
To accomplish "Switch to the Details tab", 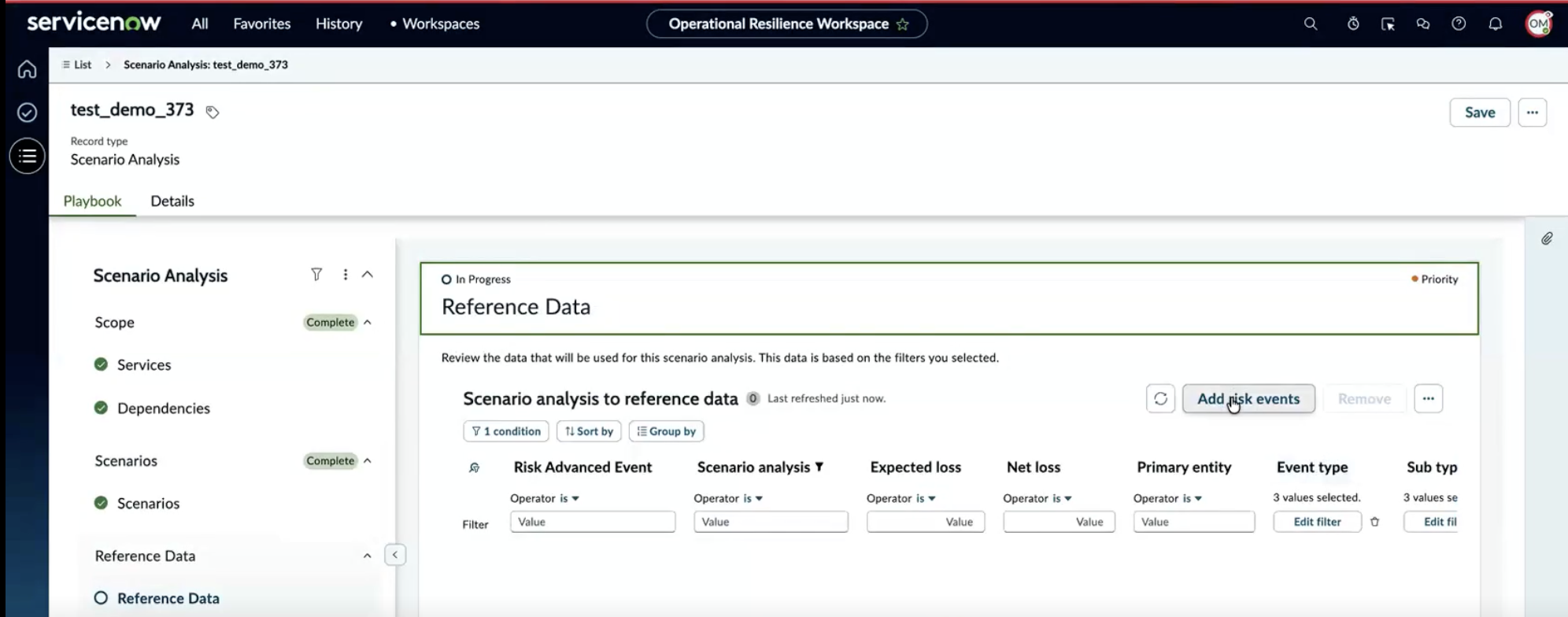I will coord(172,201).
